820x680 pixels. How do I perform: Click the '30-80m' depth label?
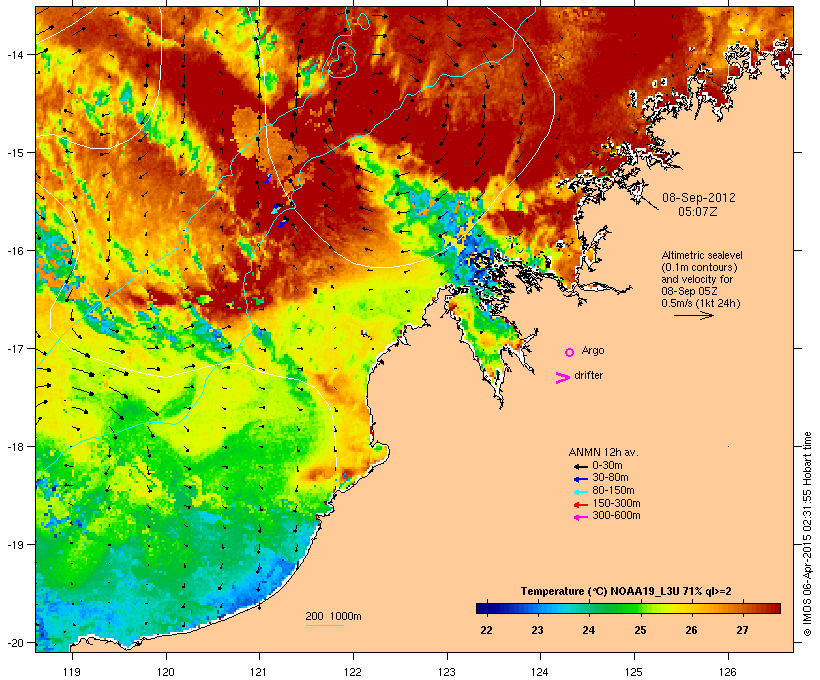click(610, 478)
